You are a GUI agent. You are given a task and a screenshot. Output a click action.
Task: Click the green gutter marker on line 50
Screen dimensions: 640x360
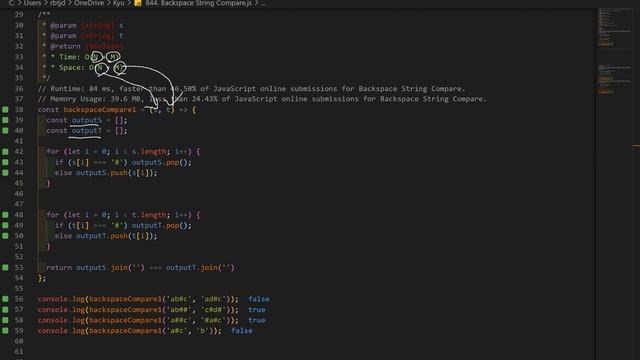click(x=5, y=236)
